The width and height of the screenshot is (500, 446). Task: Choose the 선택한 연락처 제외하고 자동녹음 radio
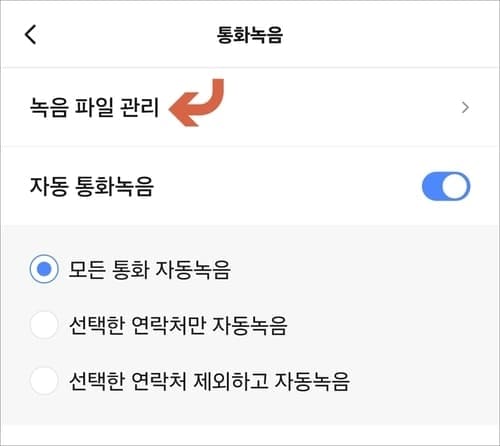point(44,381)
